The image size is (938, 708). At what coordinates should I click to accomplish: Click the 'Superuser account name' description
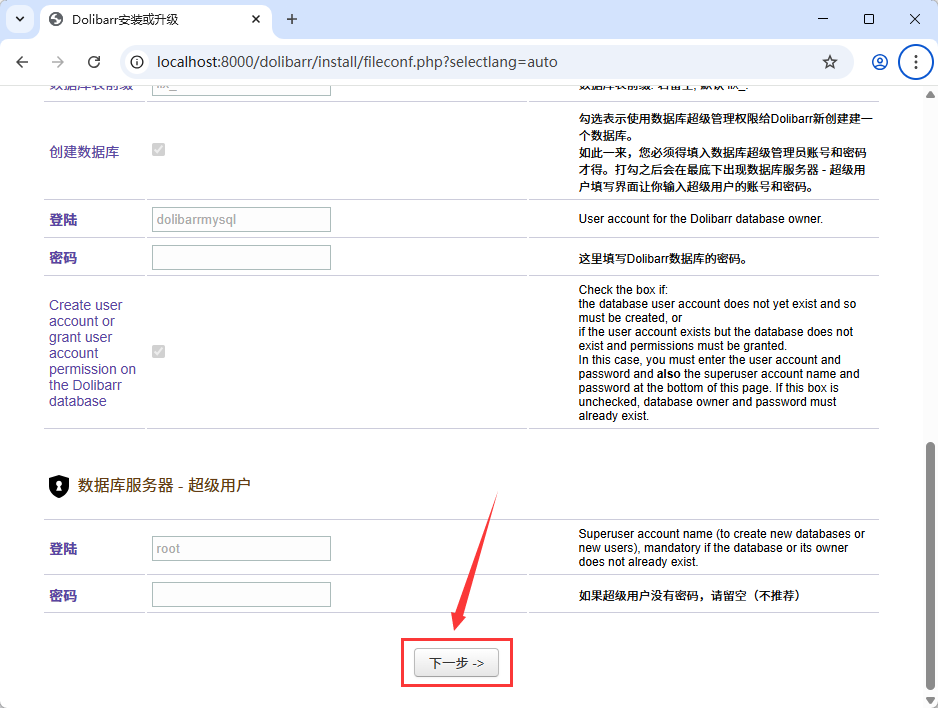[721, 548]
